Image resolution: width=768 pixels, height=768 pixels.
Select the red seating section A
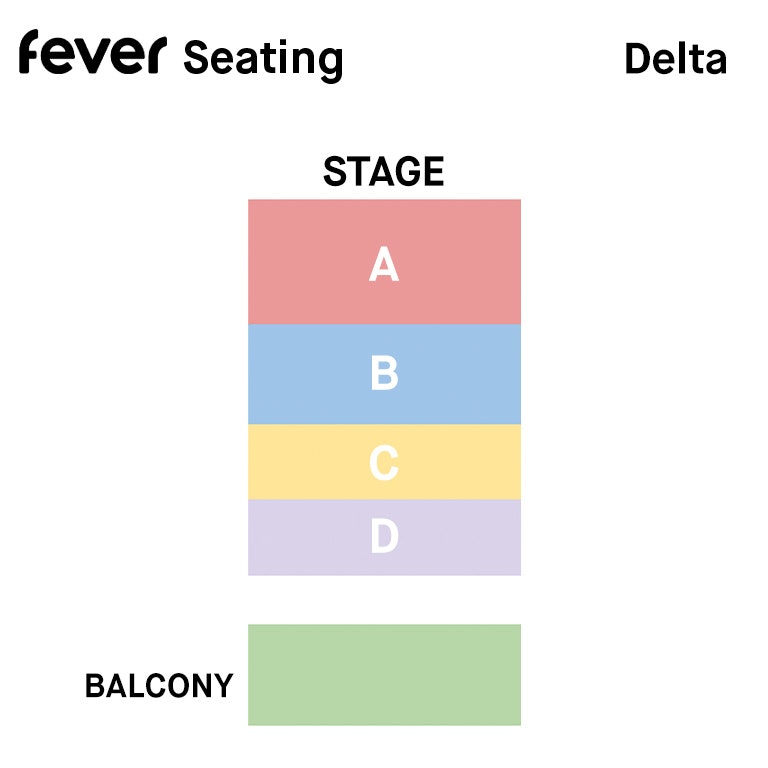point(384,262)
